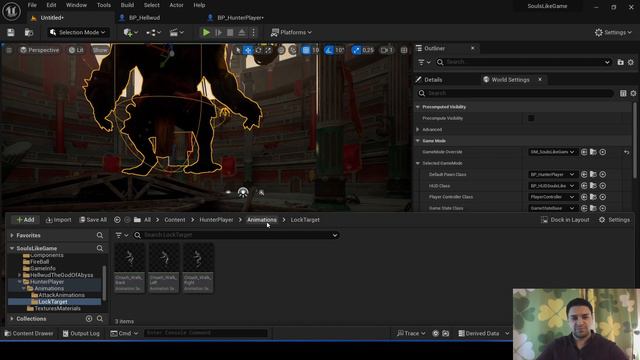Open the quick add content cube icon
Image resolution: width=640 pixels, height=360 pixels.
131,32
